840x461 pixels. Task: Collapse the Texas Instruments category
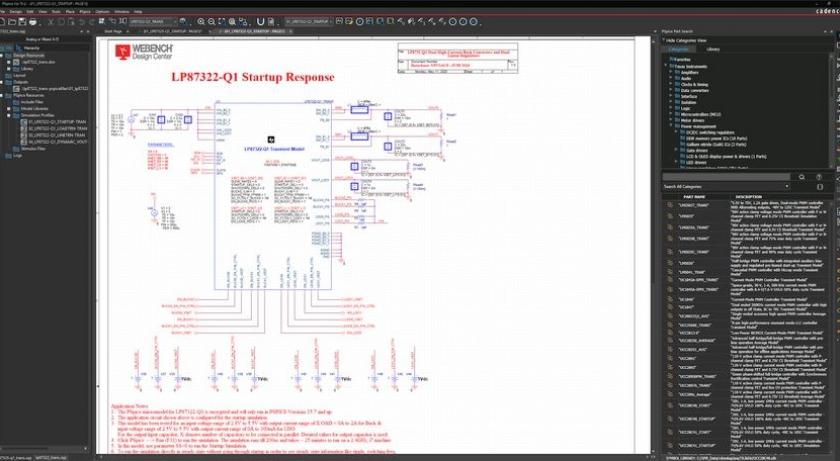pyautogui.click(x=665, y=65)
